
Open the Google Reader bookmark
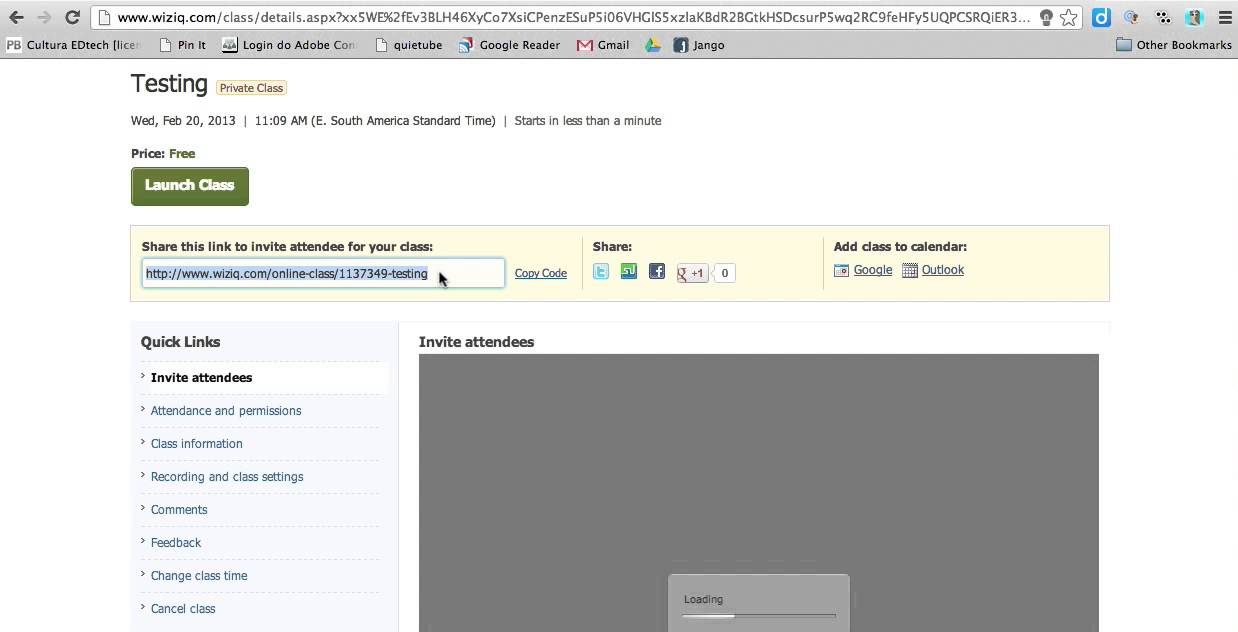pos(510,45)
